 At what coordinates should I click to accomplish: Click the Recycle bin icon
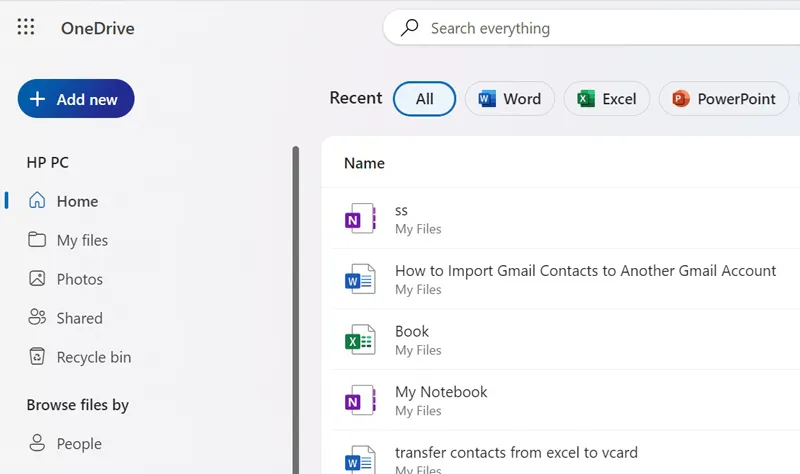click(x=37, y=356)
